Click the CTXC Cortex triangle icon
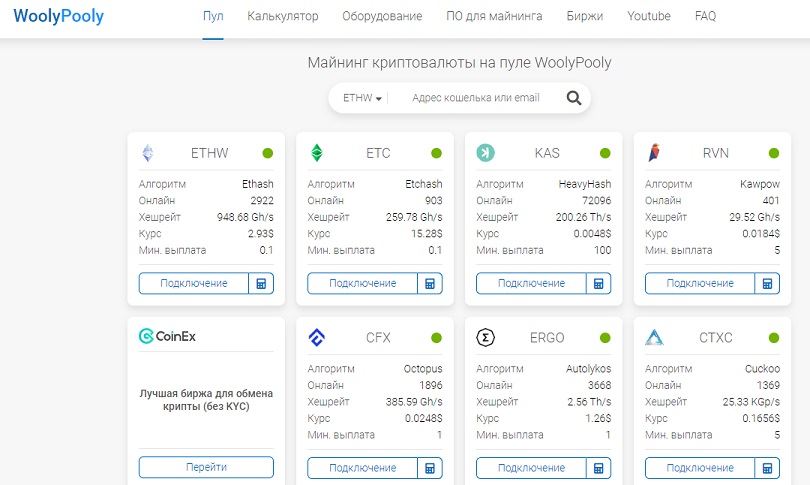Image resolution: width=810 pixels, height=485 pixels. pos(654,338)
